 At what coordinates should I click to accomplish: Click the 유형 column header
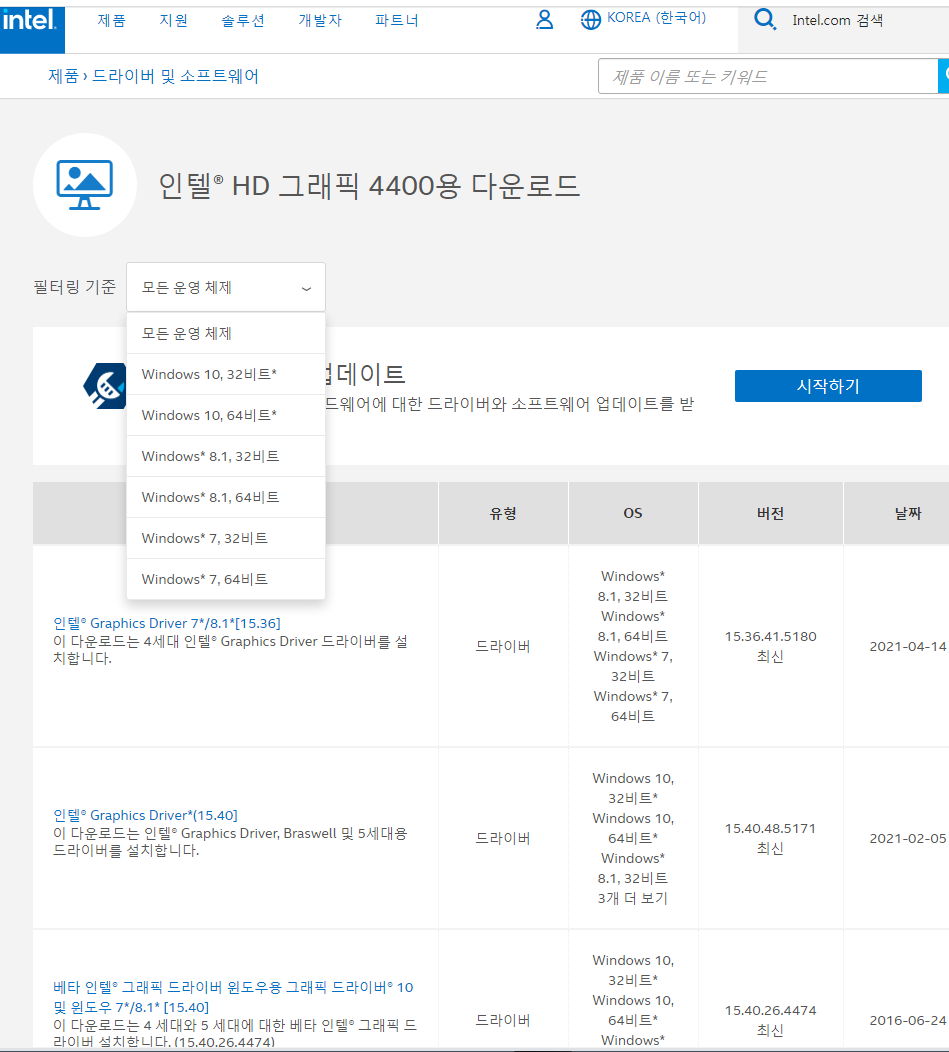point(503,513)
